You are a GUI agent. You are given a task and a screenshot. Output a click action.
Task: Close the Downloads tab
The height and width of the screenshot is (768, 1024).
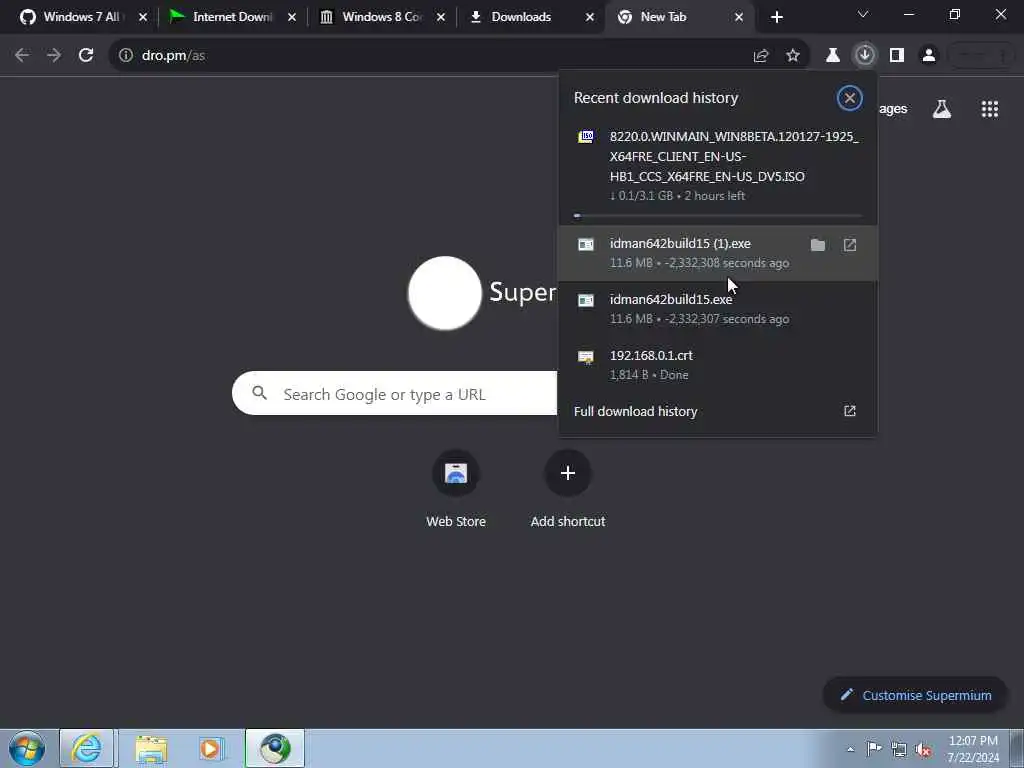tap(590, 17)
